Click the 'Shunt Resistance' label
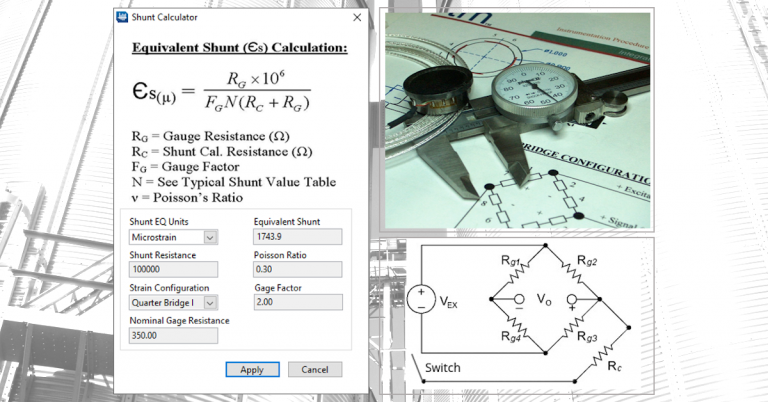The image size is (768, 402). point(163,255)
